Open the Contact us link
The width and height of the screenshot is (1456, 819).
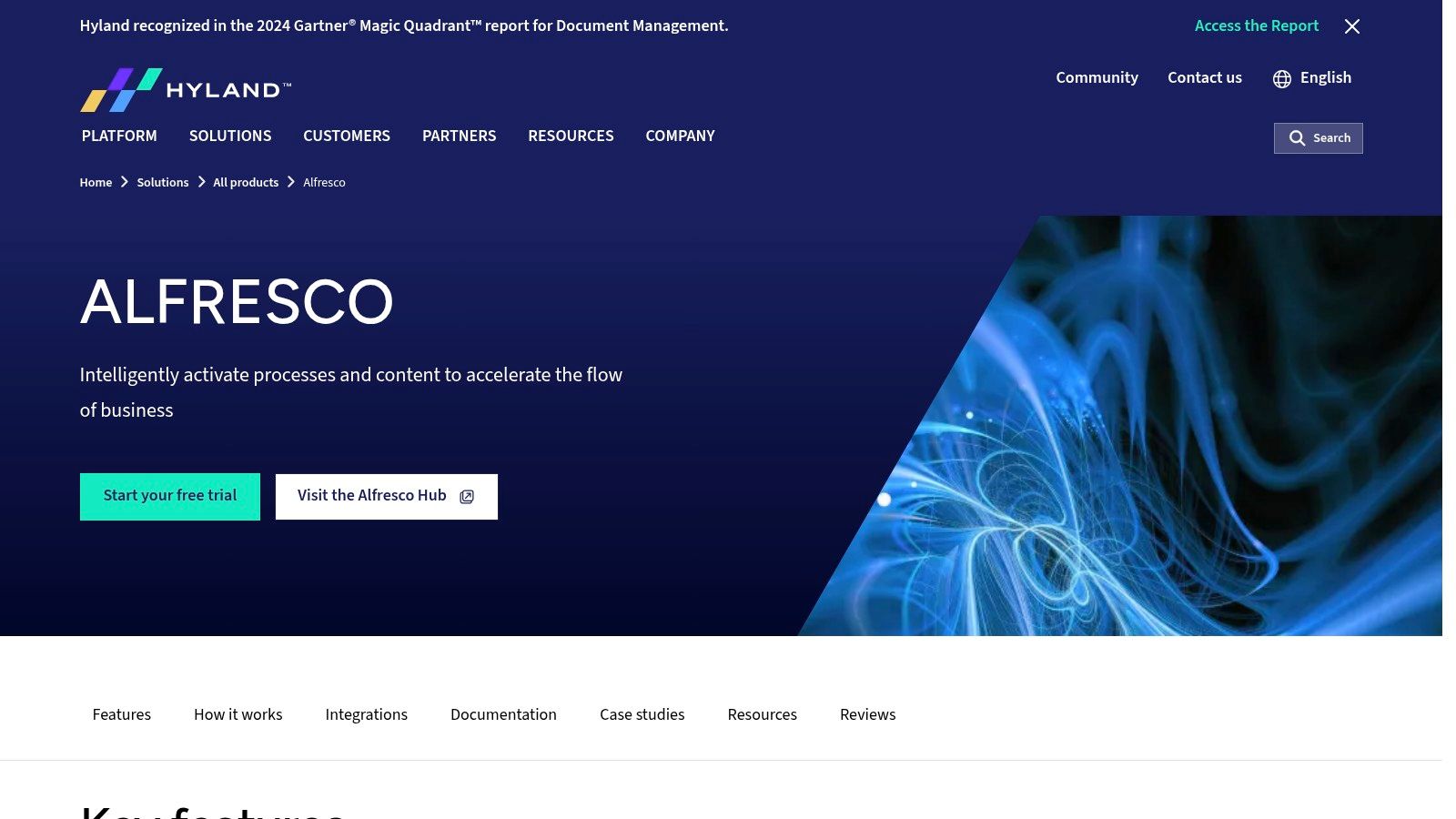tap(1205, 77)
